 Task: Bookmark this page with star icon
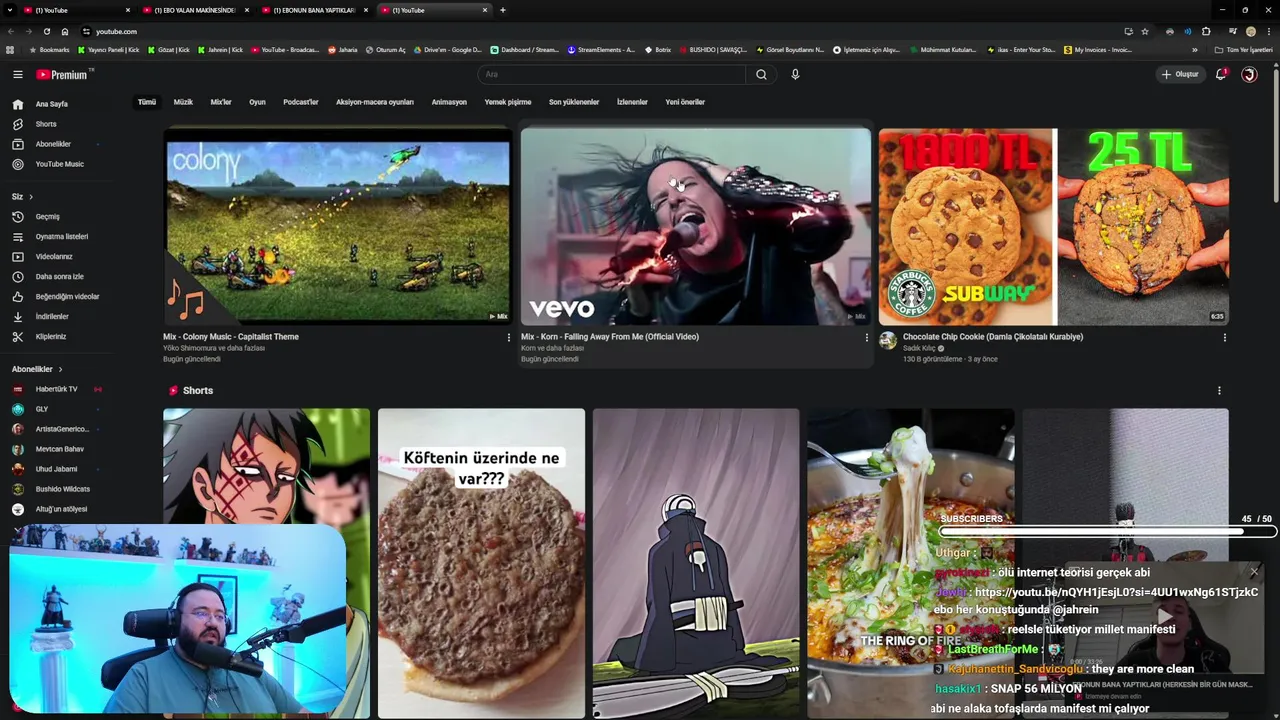click(x=1145, y=31)
